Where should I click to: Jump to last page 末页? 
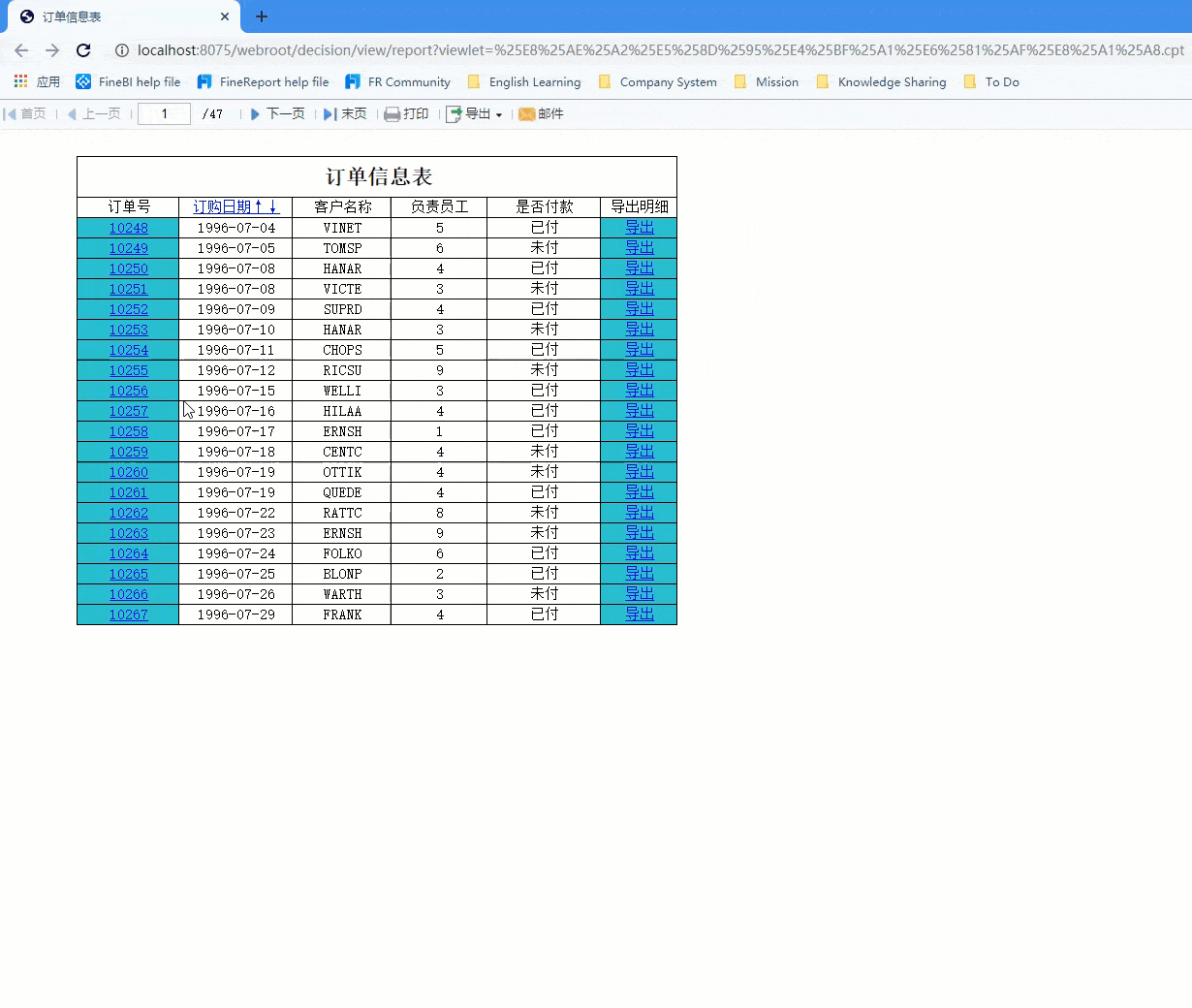(345, 113)
